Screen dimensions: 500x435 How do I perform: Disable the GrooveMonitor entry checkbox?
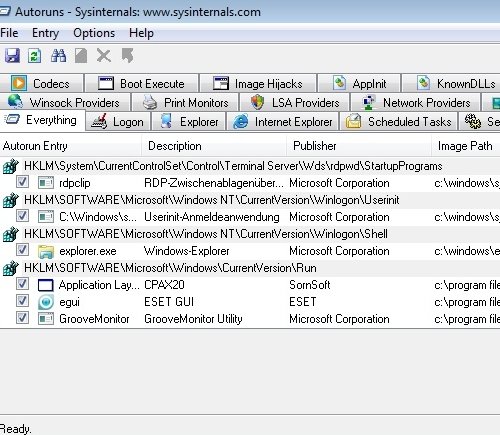(22, 318)
